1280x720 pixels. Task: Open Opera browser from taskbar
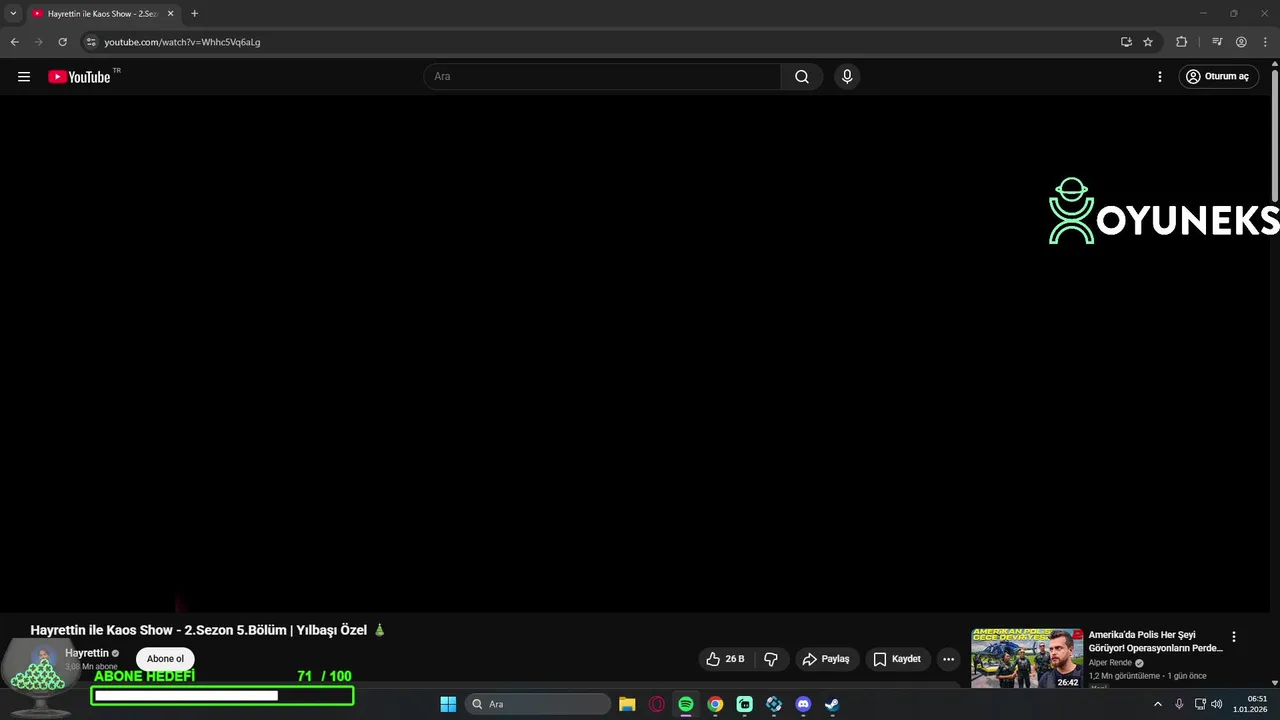[657, 704]
